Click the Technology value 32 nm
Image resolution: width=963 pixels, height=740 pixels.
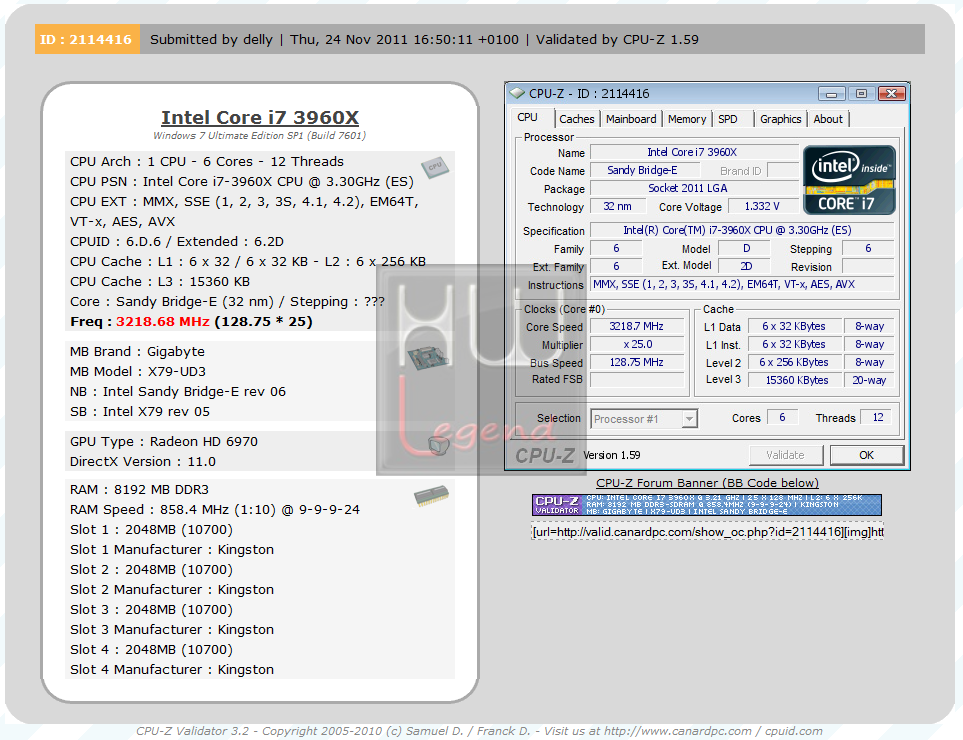click(x=618, y=206)
